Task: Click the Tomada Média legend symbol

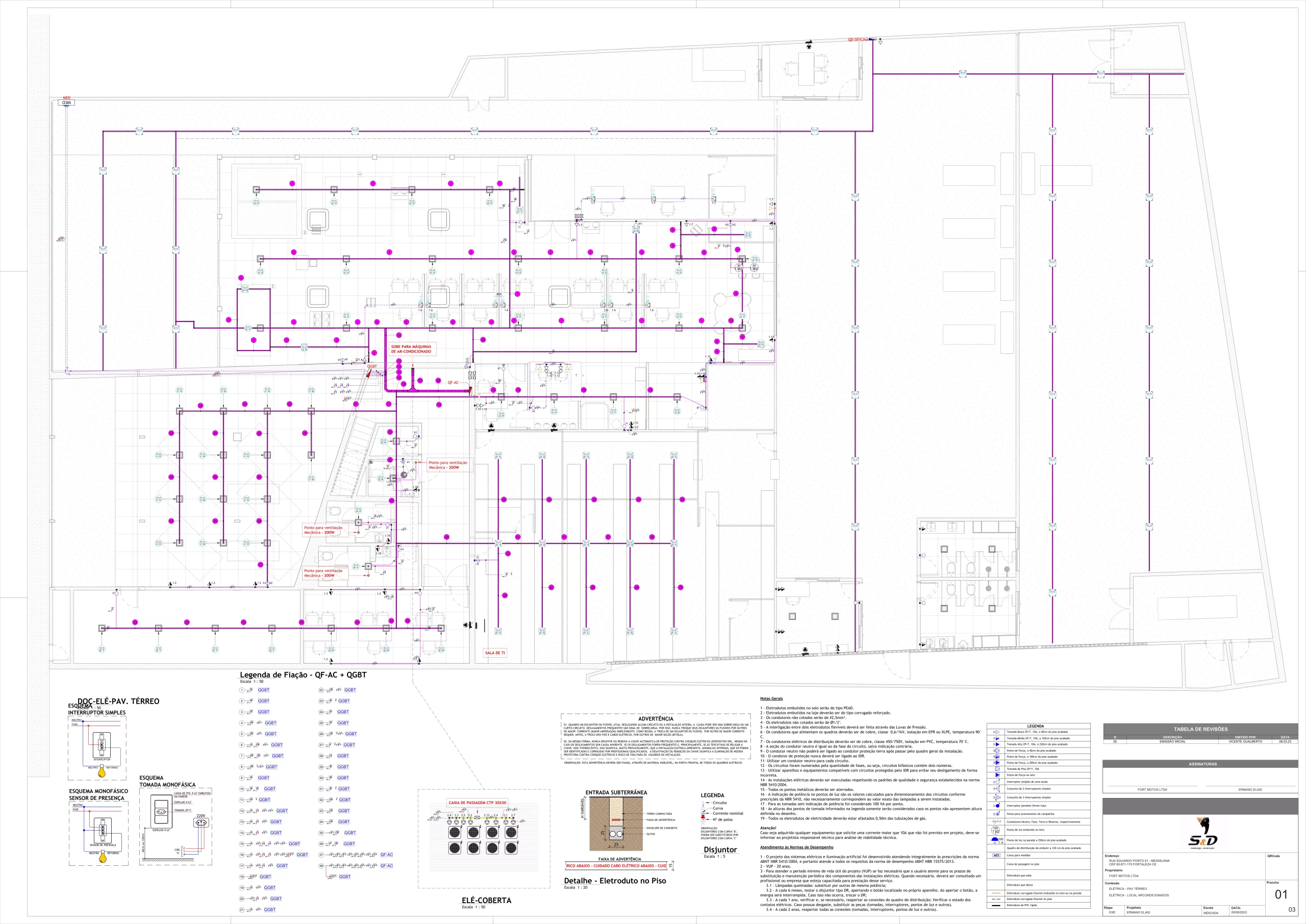Action: (996, 738)
